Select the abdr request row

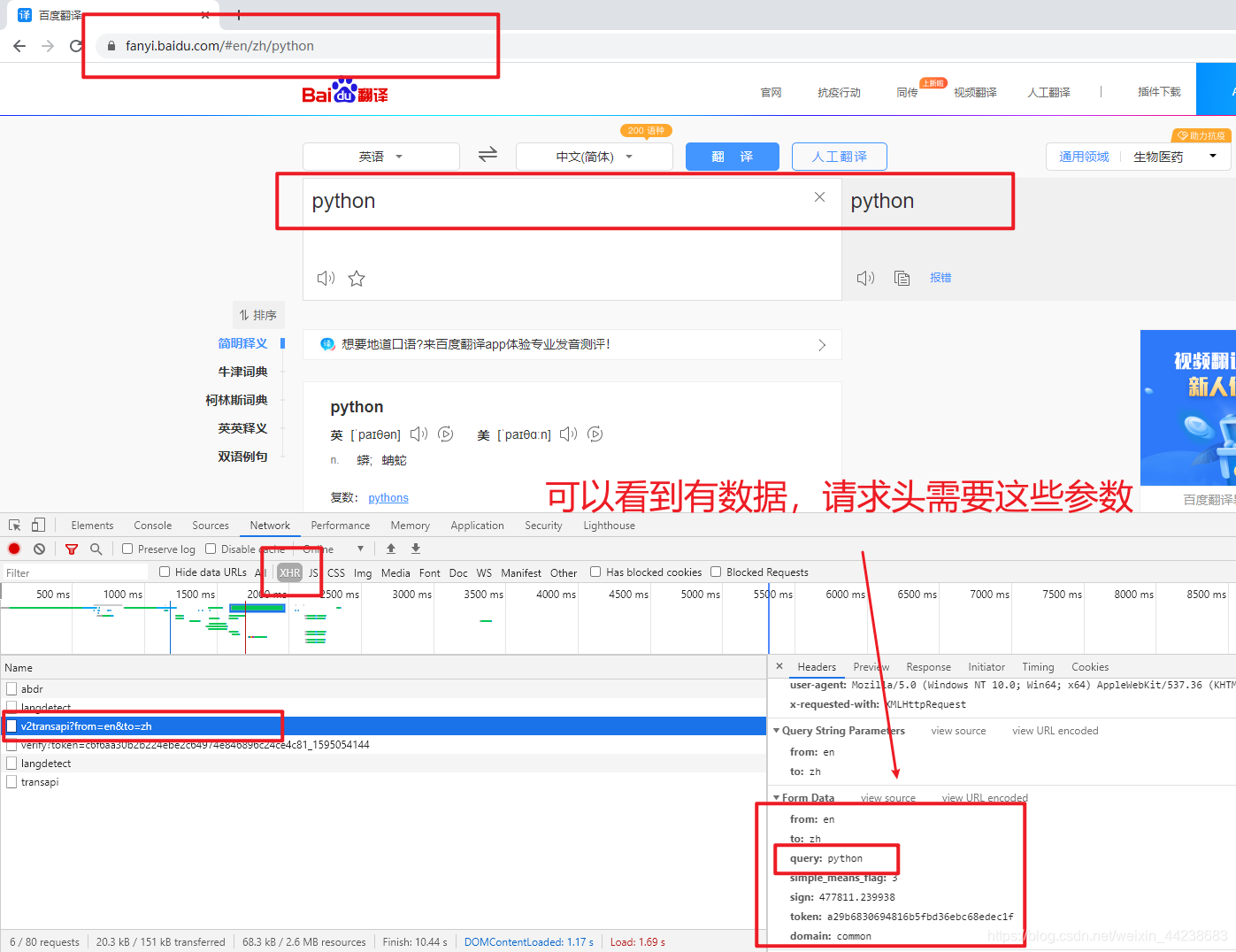click(x=383, y=688)
